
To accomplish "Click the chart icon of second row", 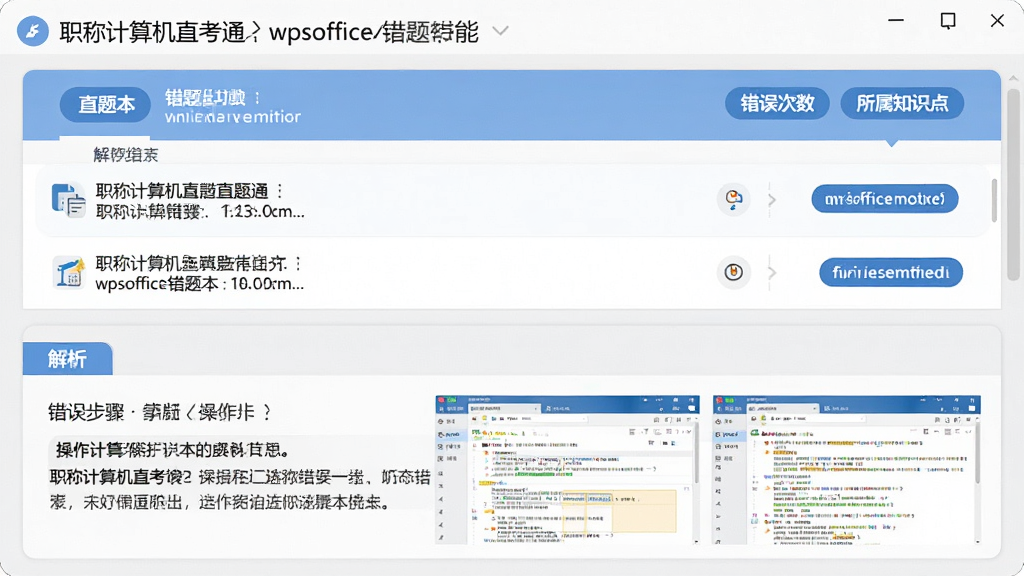I will click(x=69, y=272).
